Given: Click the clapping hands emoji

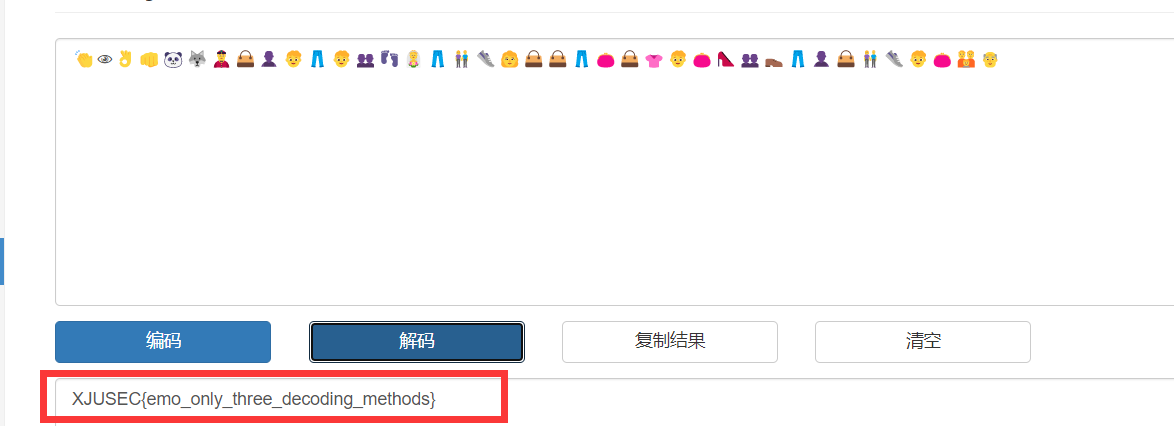Looking at the screenshot, I should coord(83,59).
